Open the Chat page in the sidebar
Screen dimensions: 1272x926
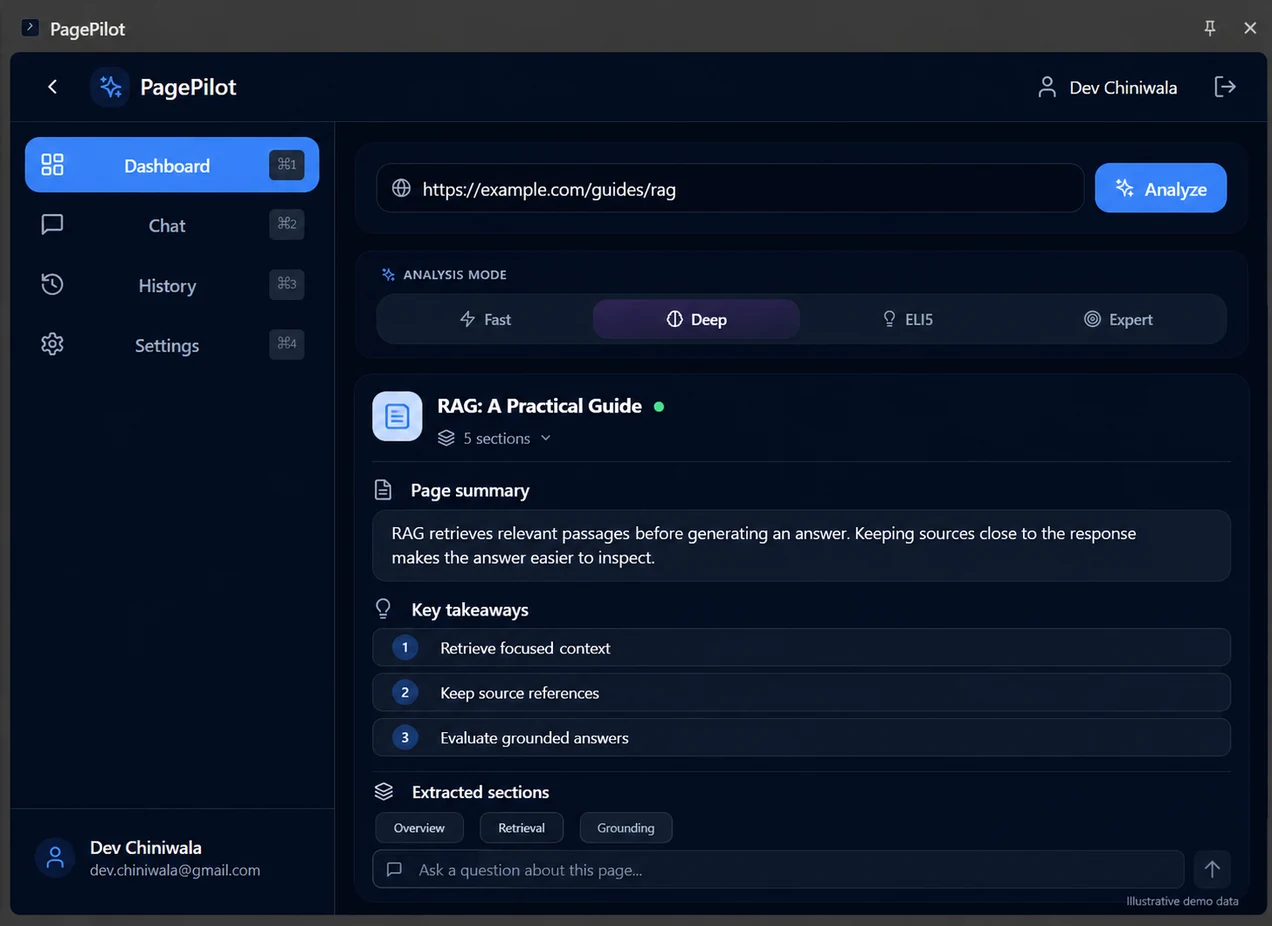[x=172, y=225]
